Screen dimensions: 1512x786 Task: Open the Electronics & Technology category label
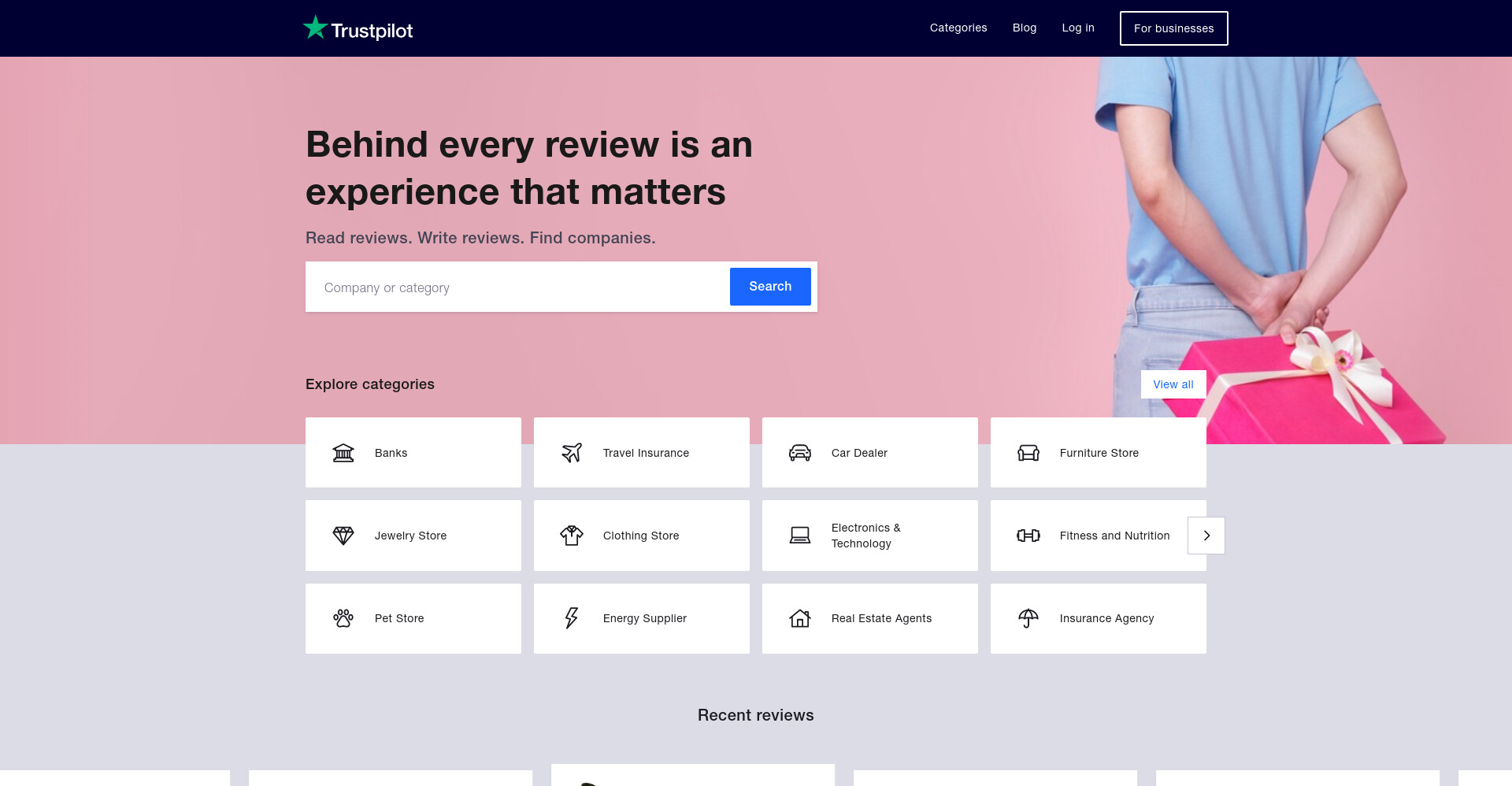tap(866, 536)
